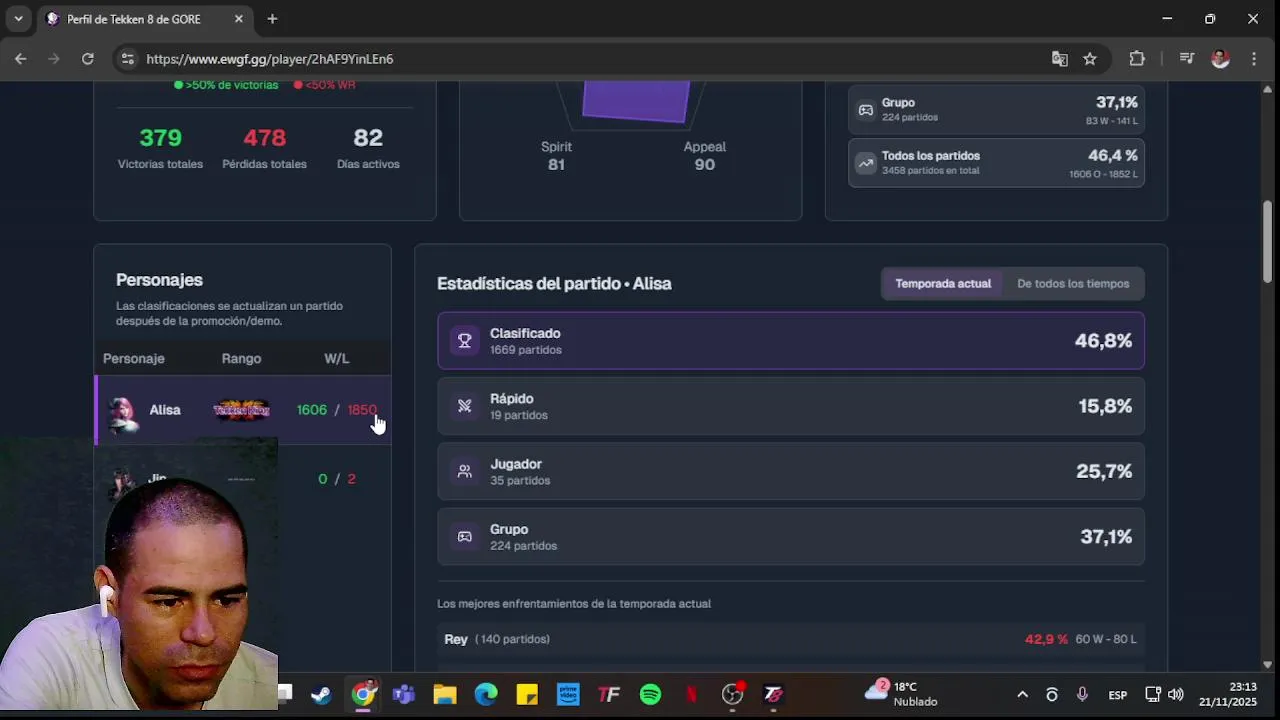Image resolution: width=1280 pixels, height=720 pixels.
Task: View site information icon in address bar
Action: tap(127, 59)
